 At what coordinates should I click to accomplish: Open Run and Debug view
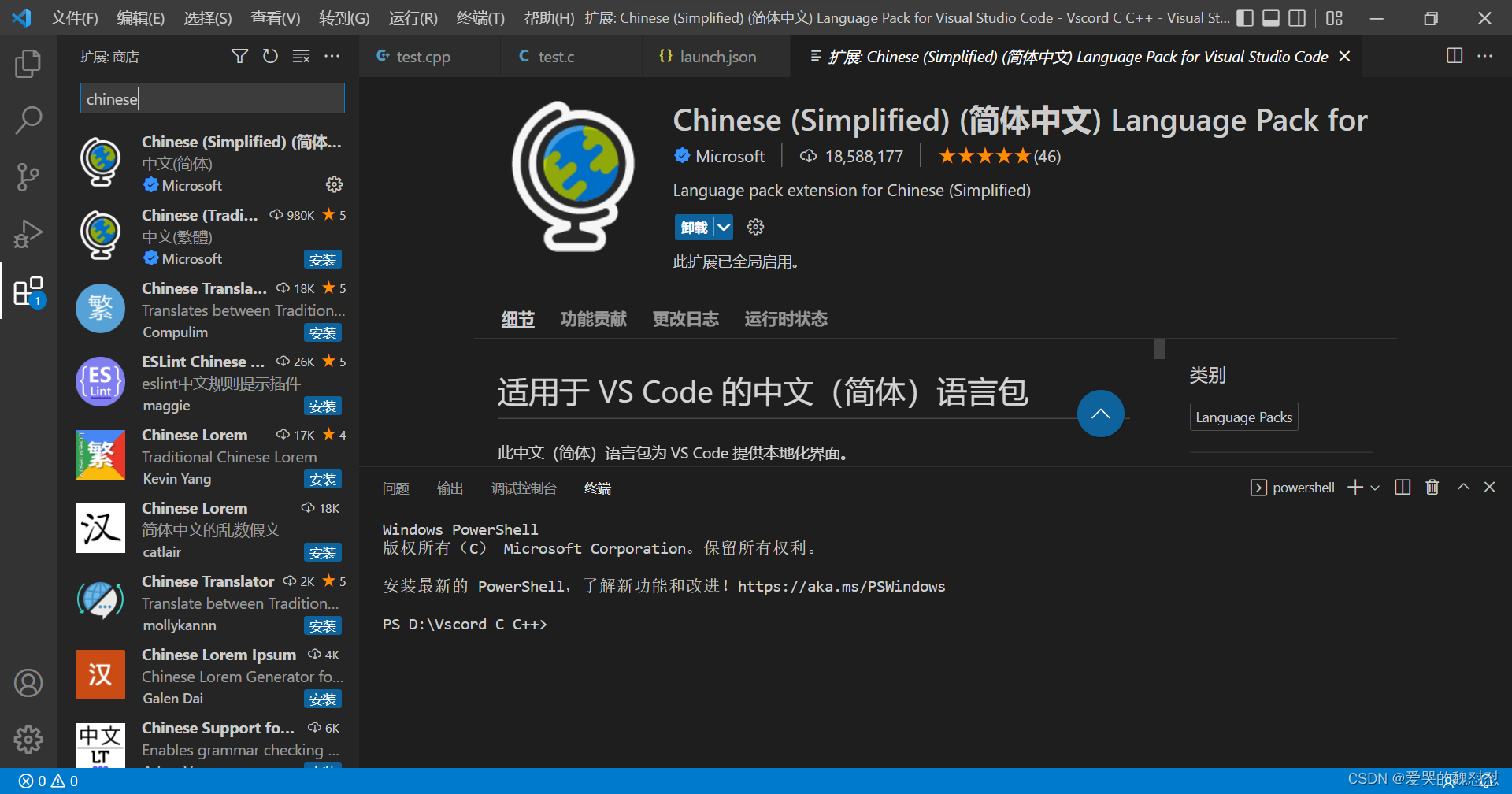pos(28,234)
